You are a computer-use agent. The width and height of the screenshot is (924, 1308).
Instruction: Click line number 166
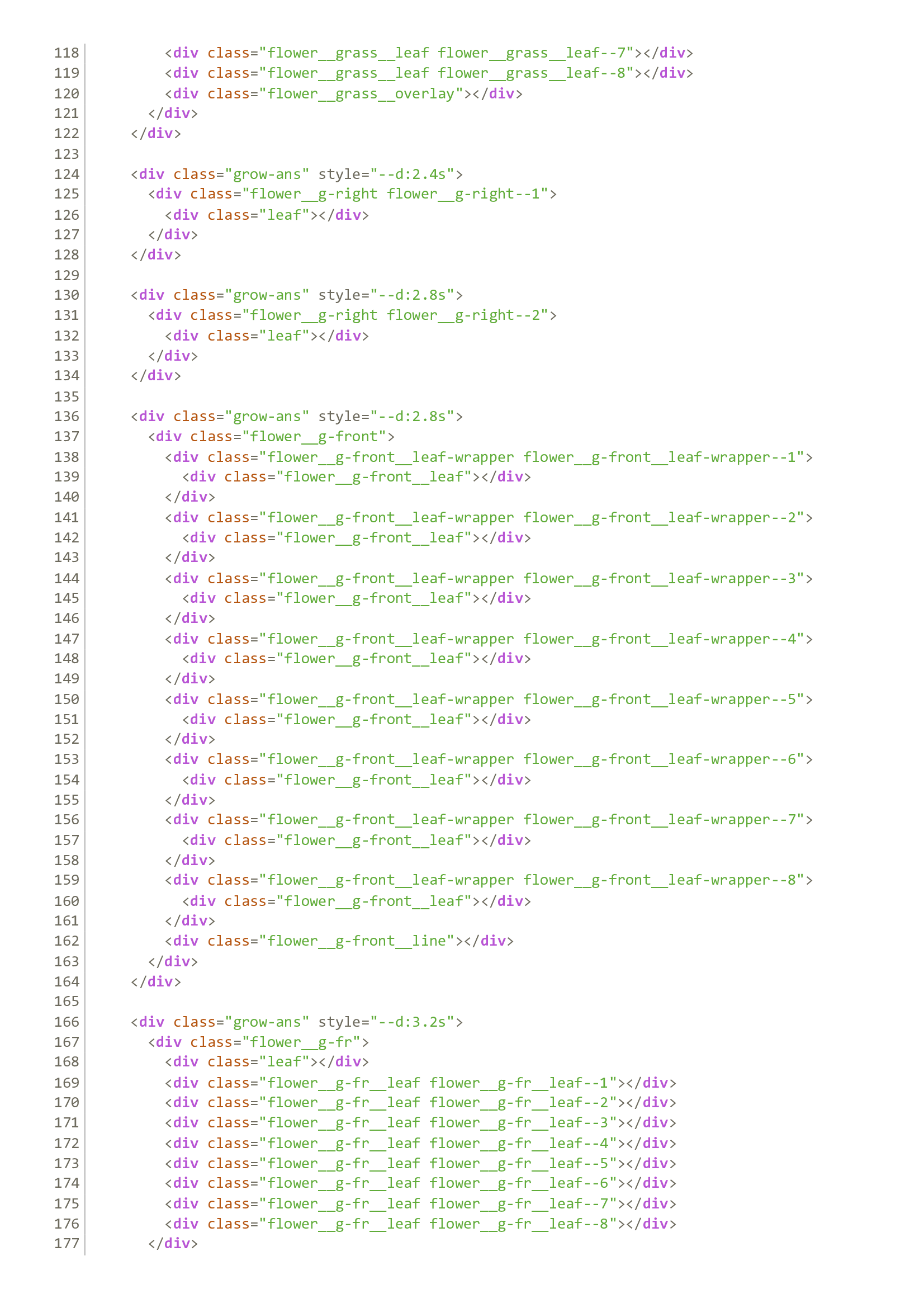click(x=68, y=1022)
